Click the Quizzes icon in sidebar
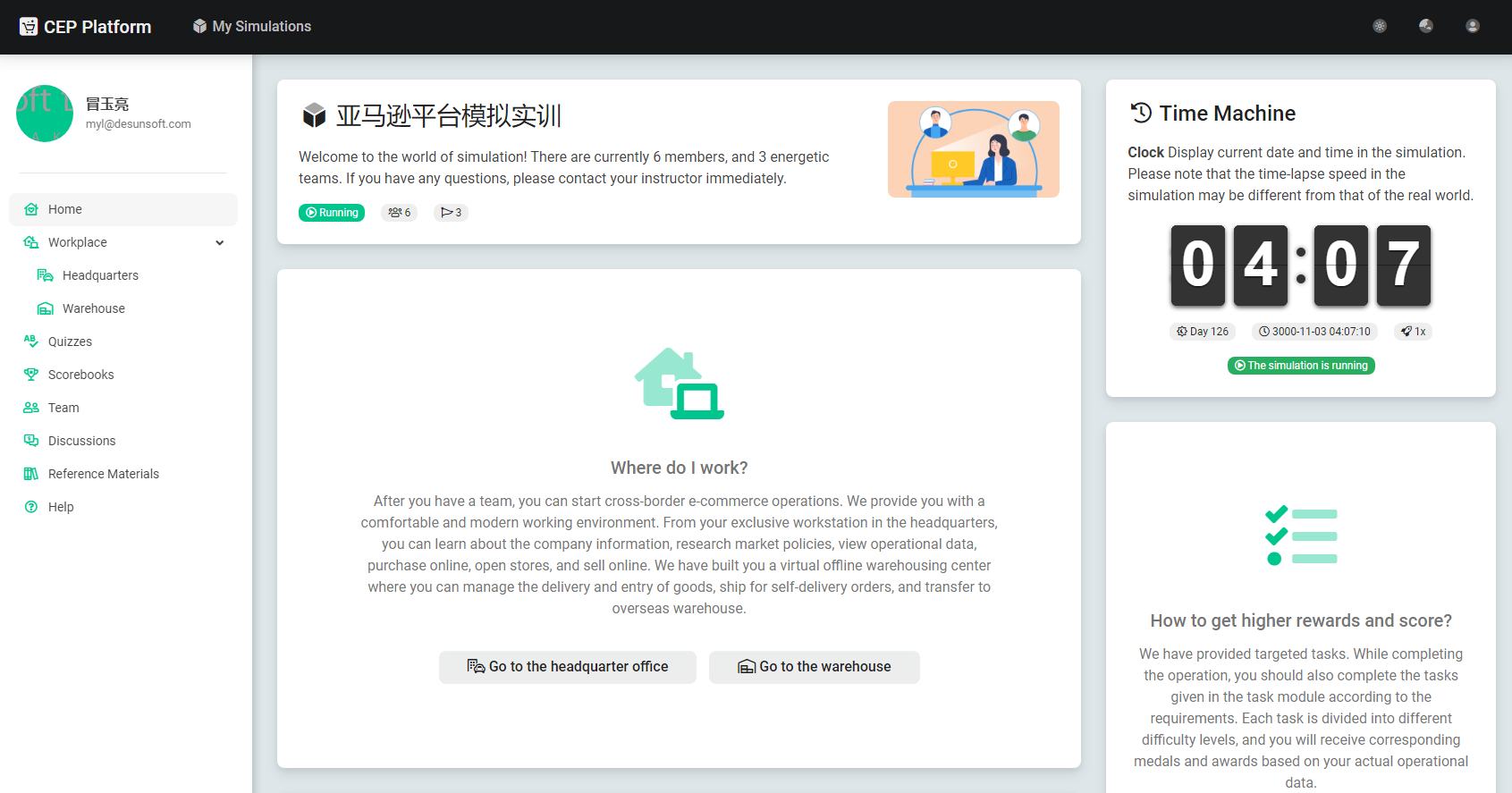The height and width of the screenshot is (793, 1512). [x=31, y=342]
